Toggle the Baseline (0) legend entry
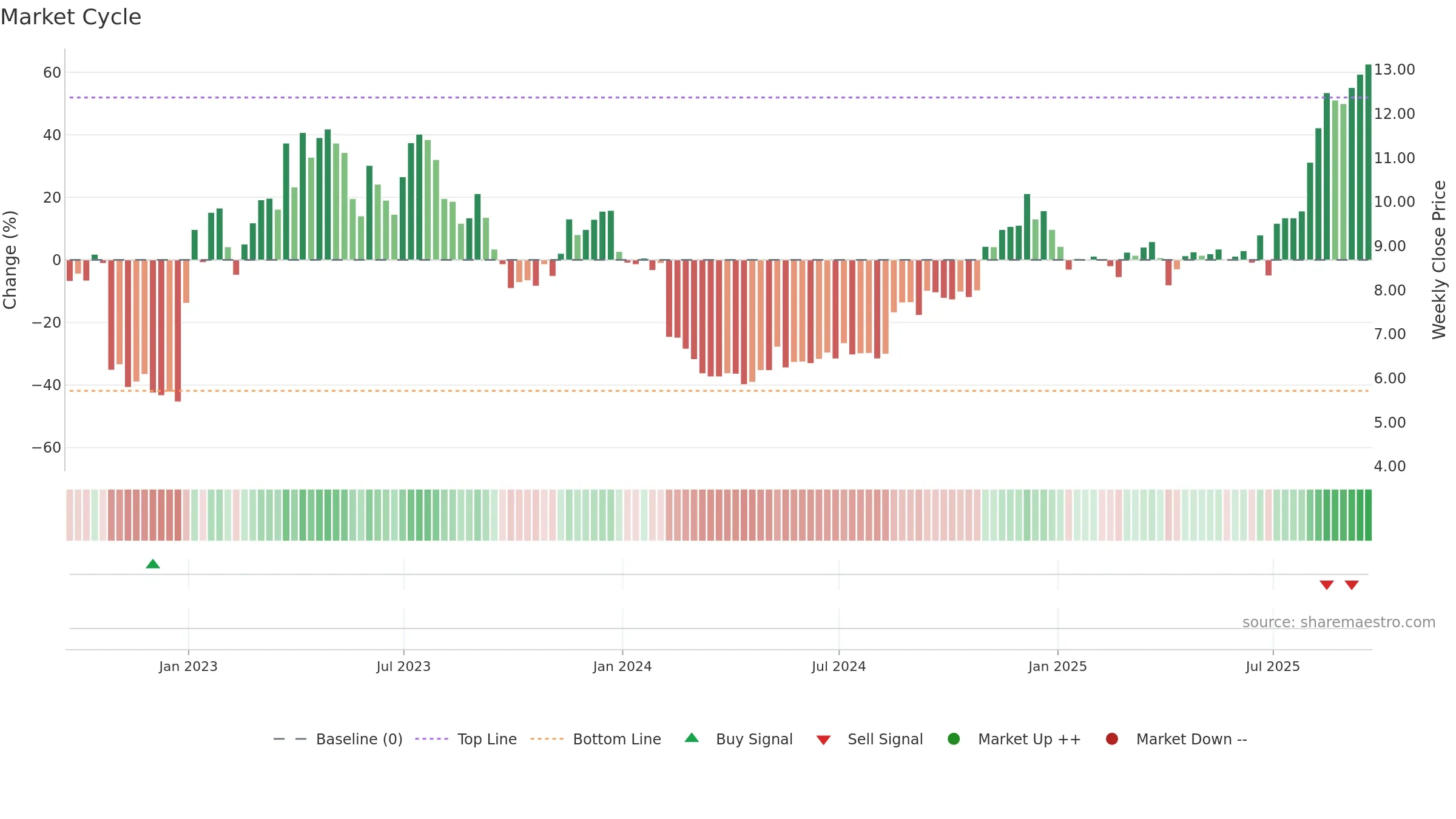The image size is (1456, 819). (x=338, y=739)
